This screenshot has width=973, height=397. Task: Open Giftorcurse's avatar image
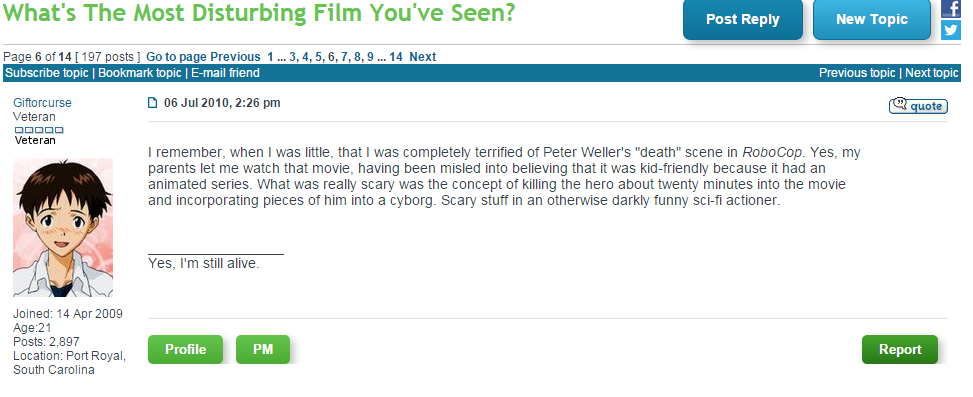point(63,227)
